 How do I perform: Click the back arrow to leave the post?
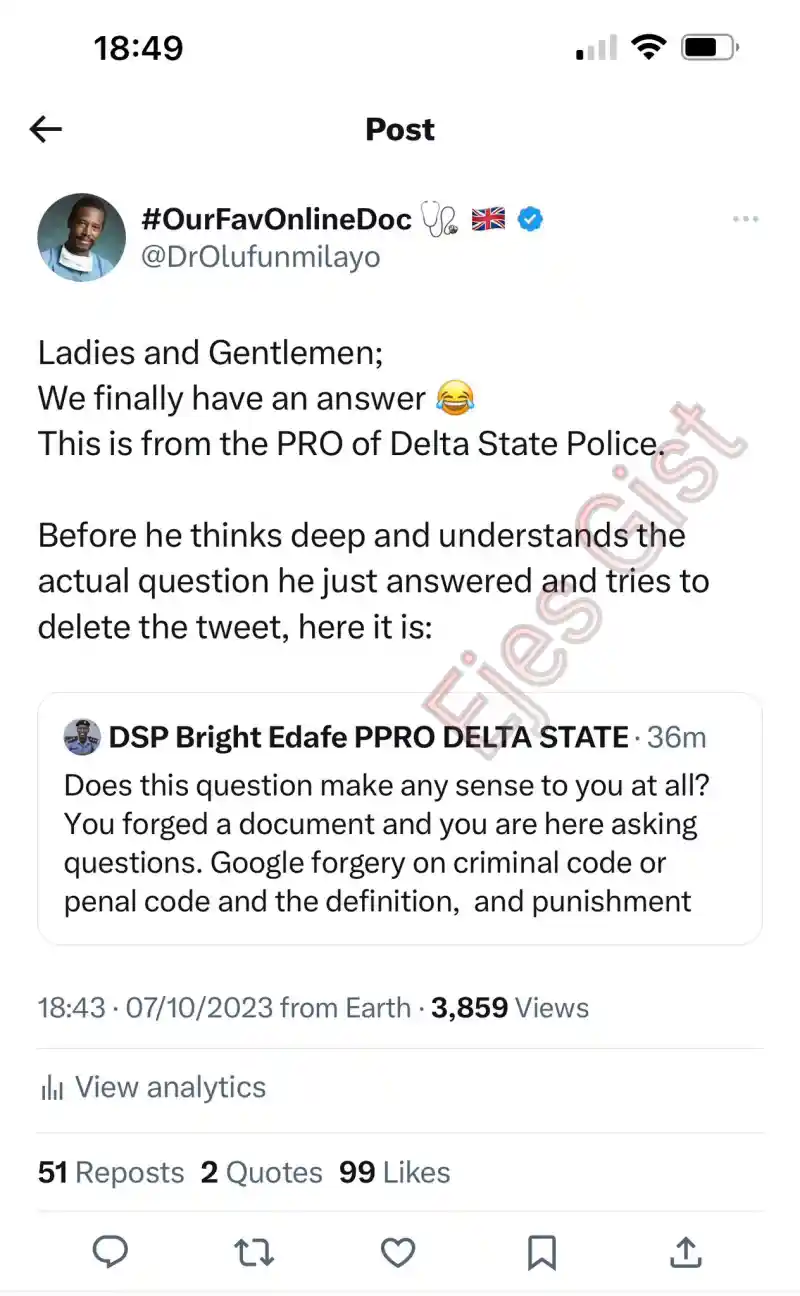[x=44, y=129]
